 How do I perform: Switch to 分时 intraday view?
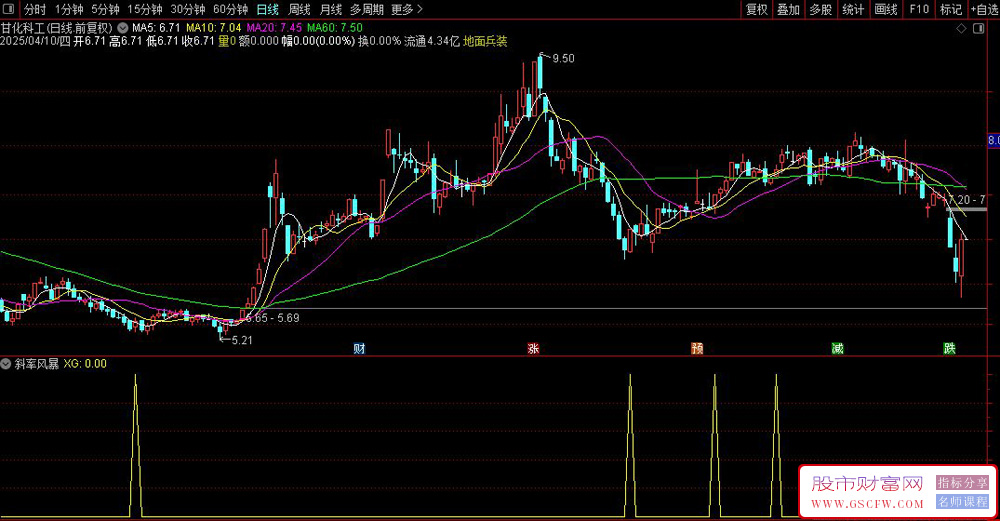pos(35,10)
